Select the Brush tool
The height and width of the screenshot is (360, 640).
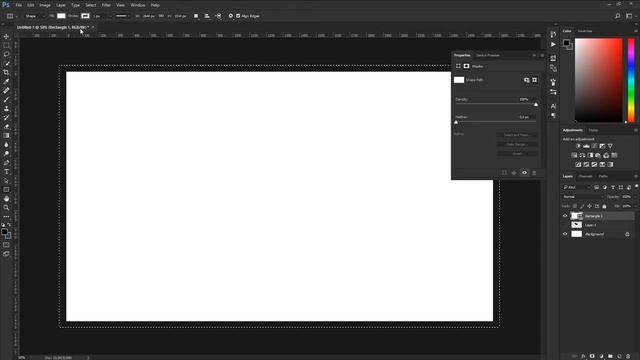(x=6, y=99)
